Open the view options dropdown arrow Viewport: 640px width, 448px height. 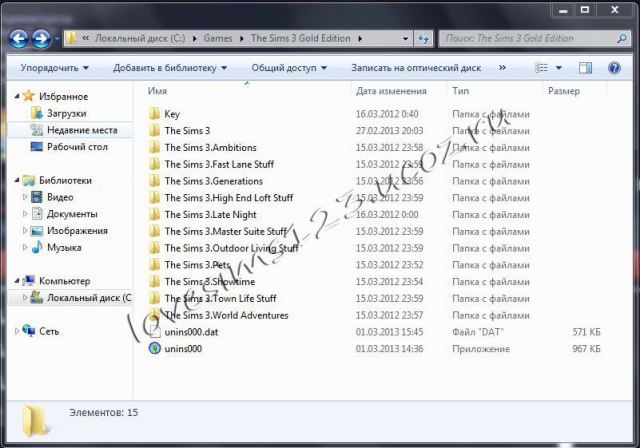click(x=559, y=68)
